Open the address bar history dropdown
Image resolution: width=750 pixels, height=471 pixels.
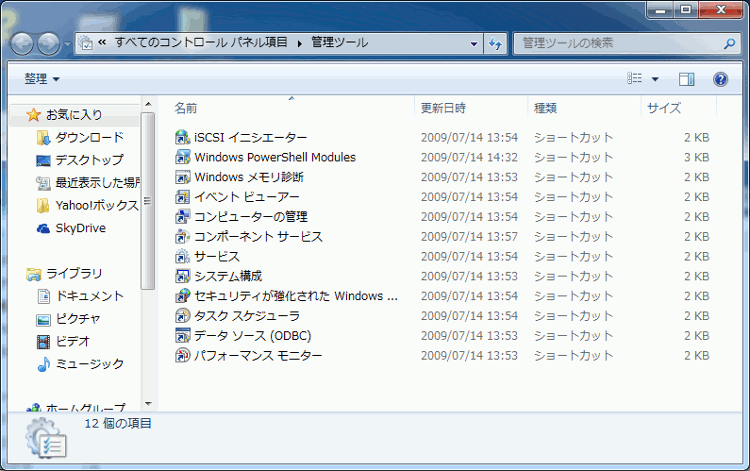473,43
